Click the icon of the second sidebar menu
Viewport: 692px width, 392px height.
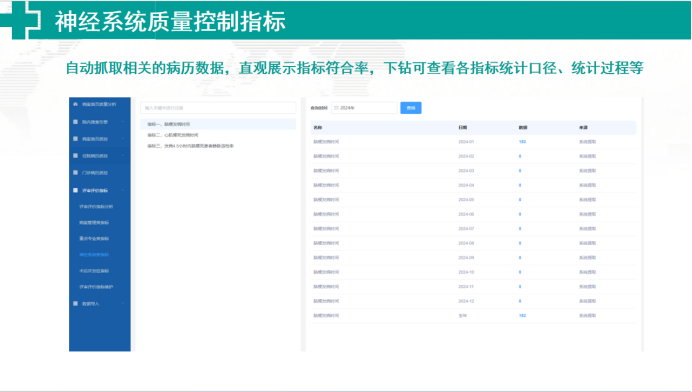pyautogui.click(x=75, y=121)
